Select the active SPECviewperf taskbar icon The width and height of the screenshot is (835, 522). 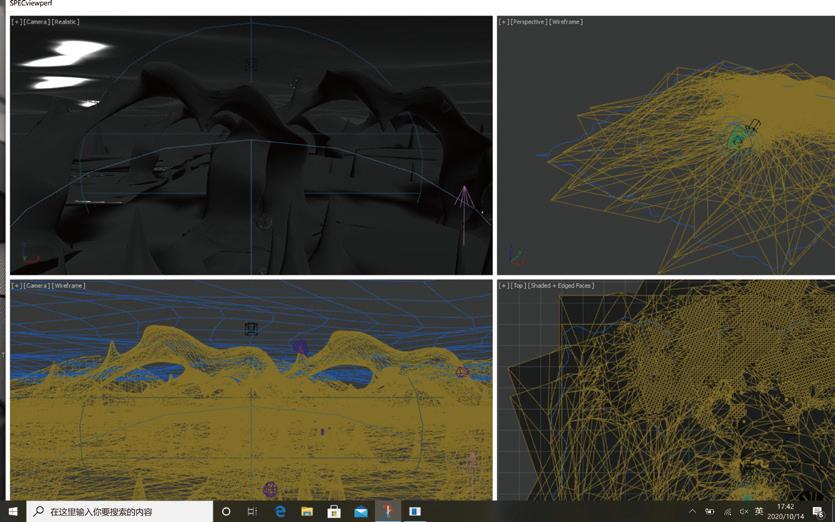click(x=388, y=511)
